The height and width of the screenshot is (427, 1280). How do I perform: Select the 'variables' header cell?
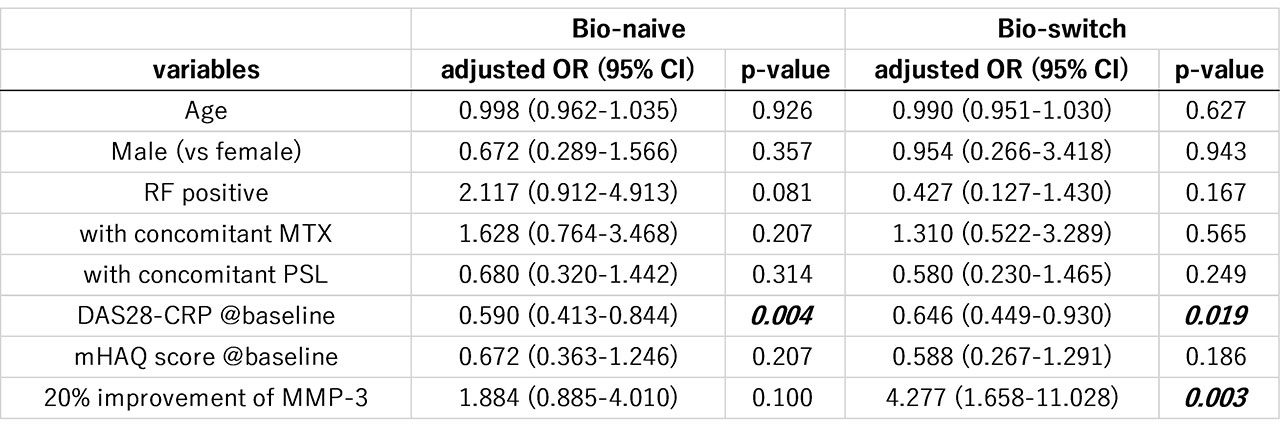pos(206,70)
